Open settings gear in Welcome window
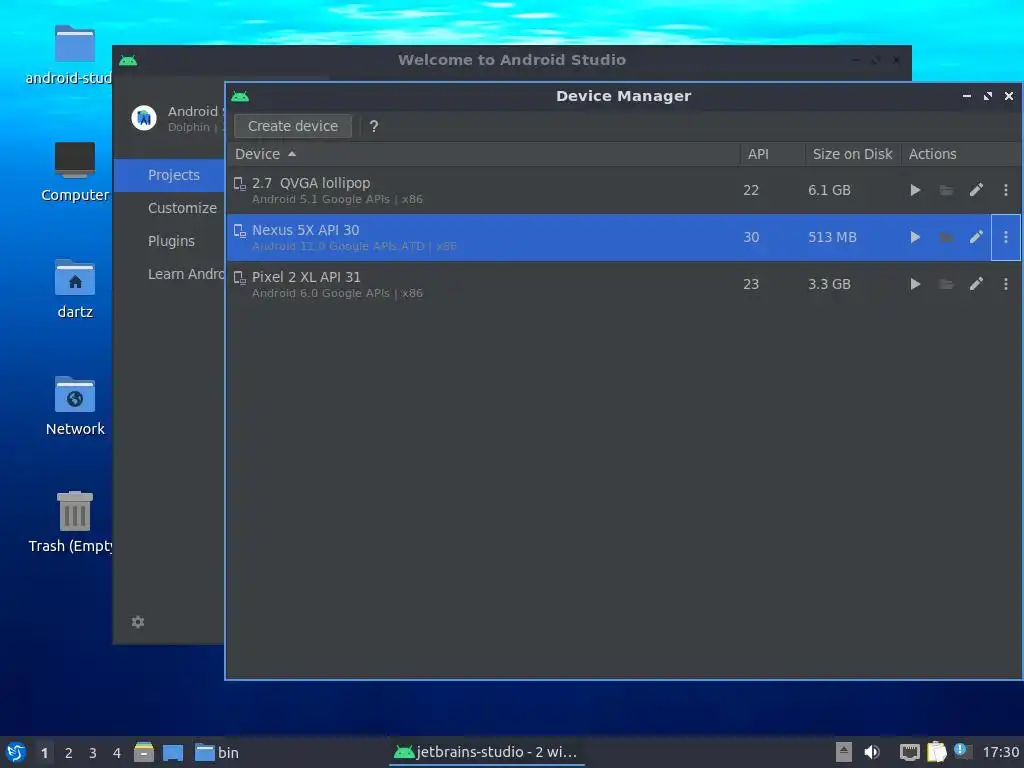1024x768 pixels. tap(138, 622)
